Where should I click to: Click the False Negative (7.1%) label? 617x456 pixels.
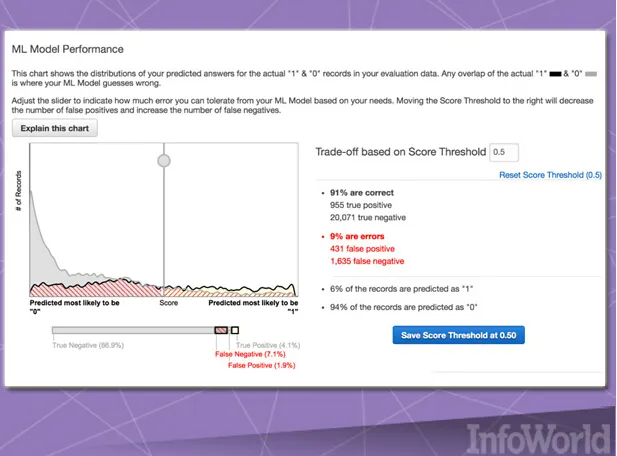point(251,354)
